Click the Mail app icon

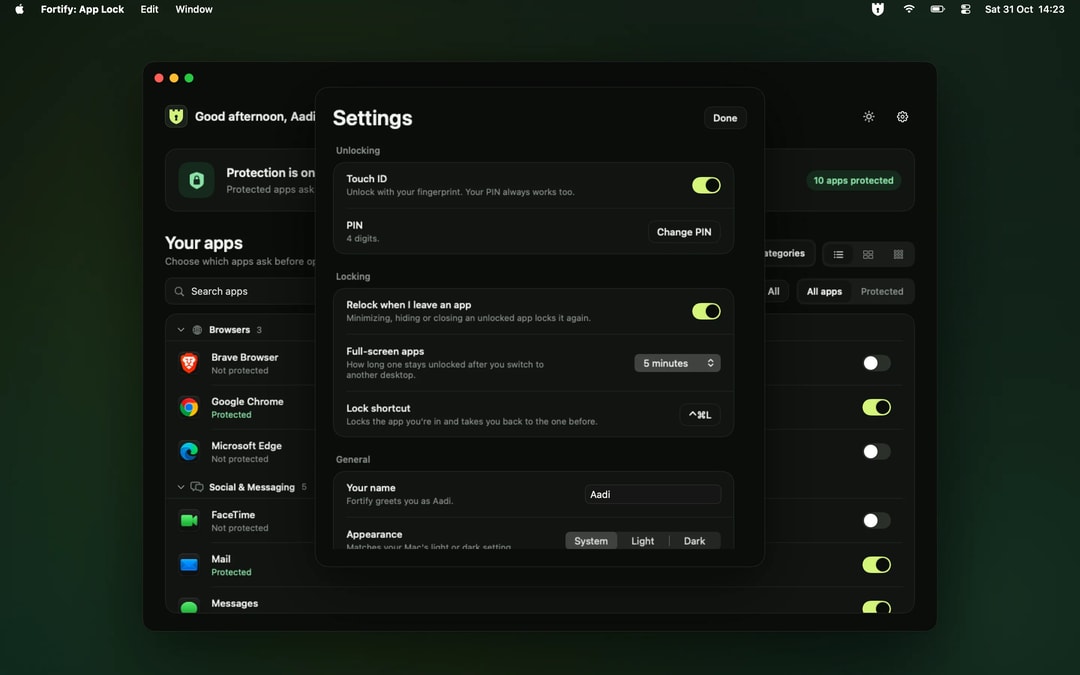click(x=189, y=565)
